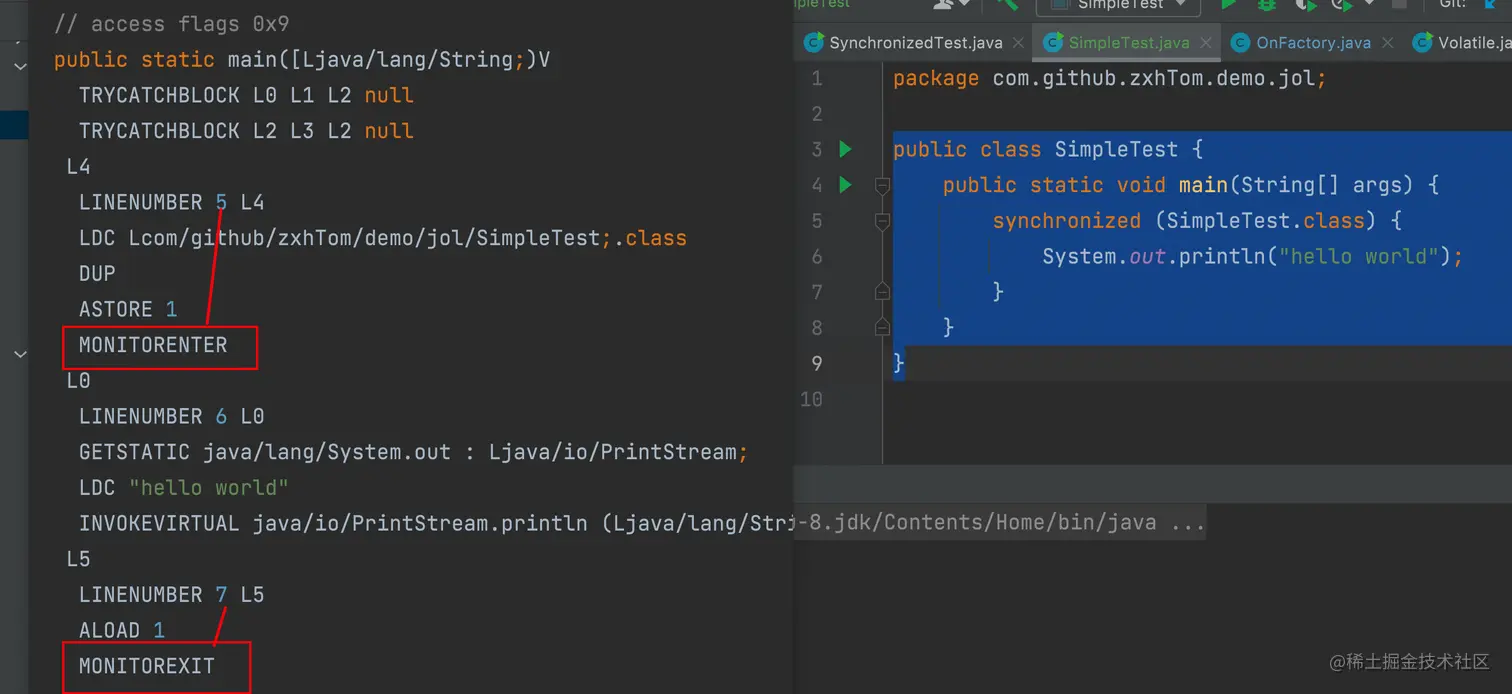
Task: Run SimpleTest with coverage icon
Action: point(1305,4)
